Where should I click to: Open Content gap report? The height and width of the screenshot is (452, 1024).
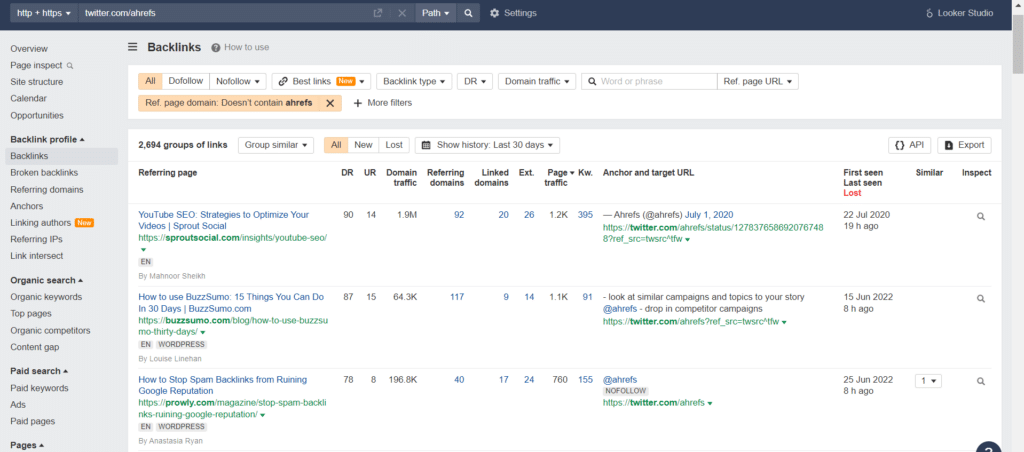pyautogui.click(x=35, y=347)
